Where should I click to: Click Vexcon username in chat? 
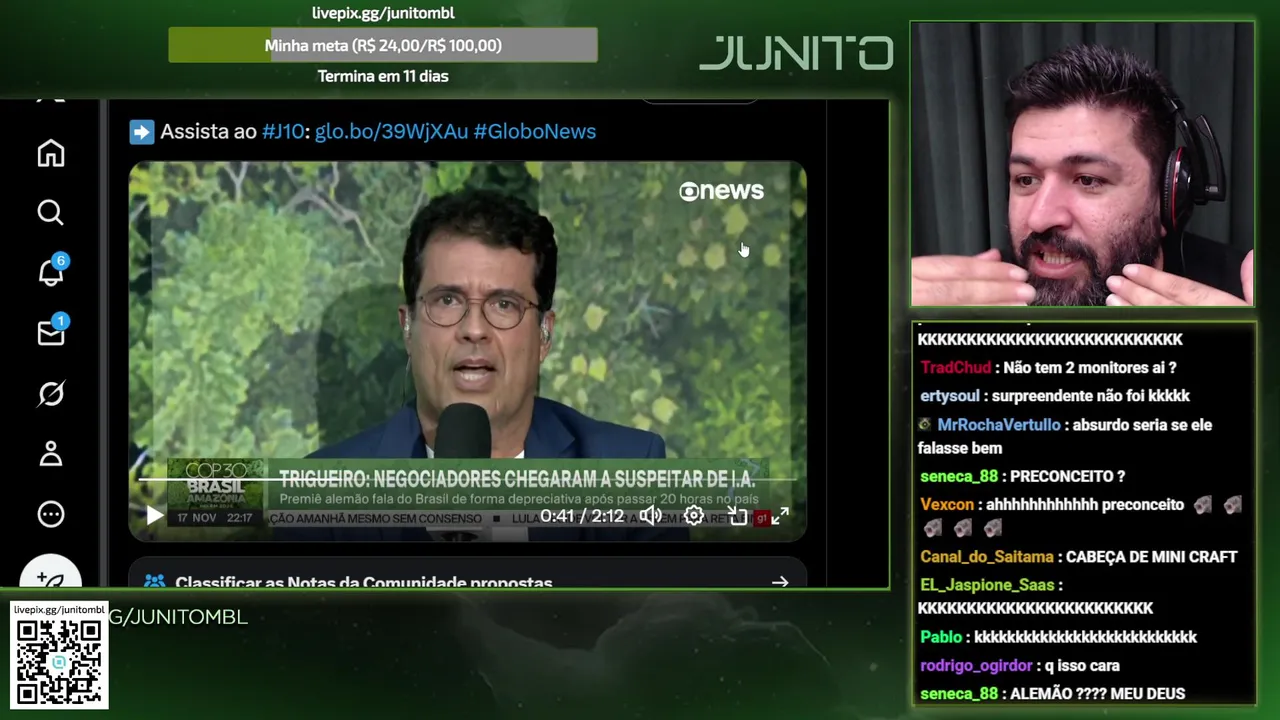pos(947,505)
